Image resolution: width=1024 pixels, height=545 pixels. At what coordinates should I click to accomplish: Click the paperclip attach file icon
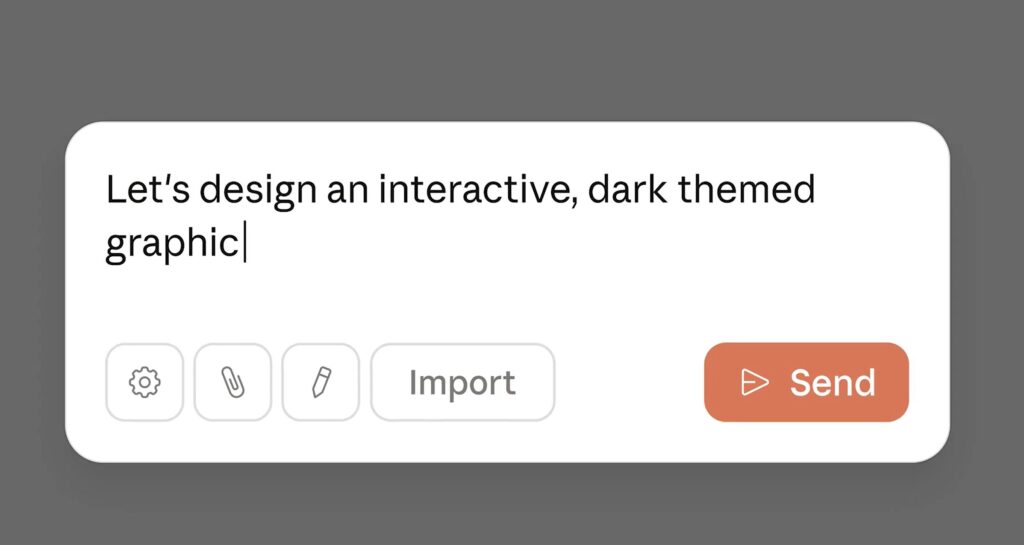[x=233, y=382]
